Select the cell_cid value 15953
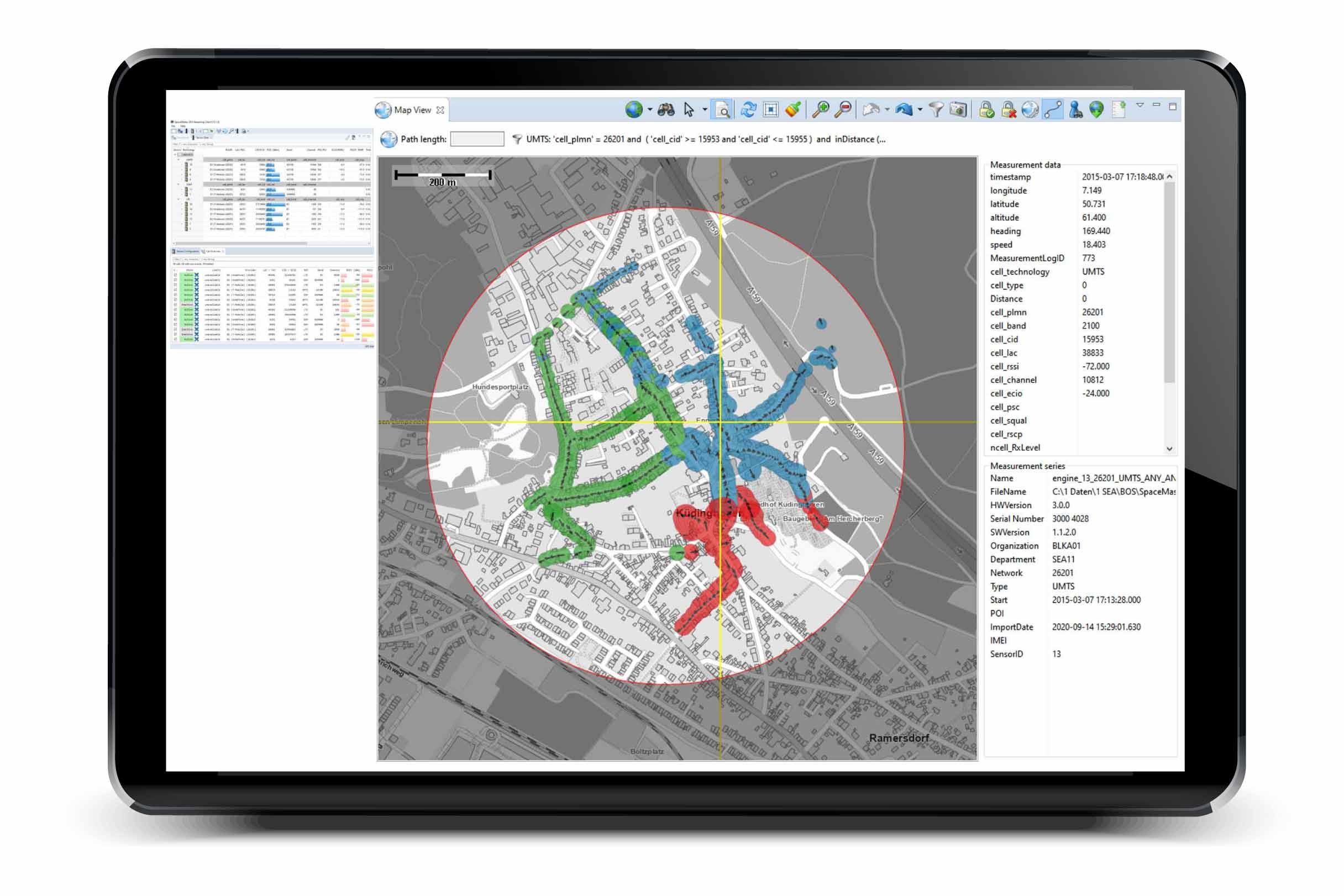The width and height of the screenshot is (1344, 896). (1093, 339)
